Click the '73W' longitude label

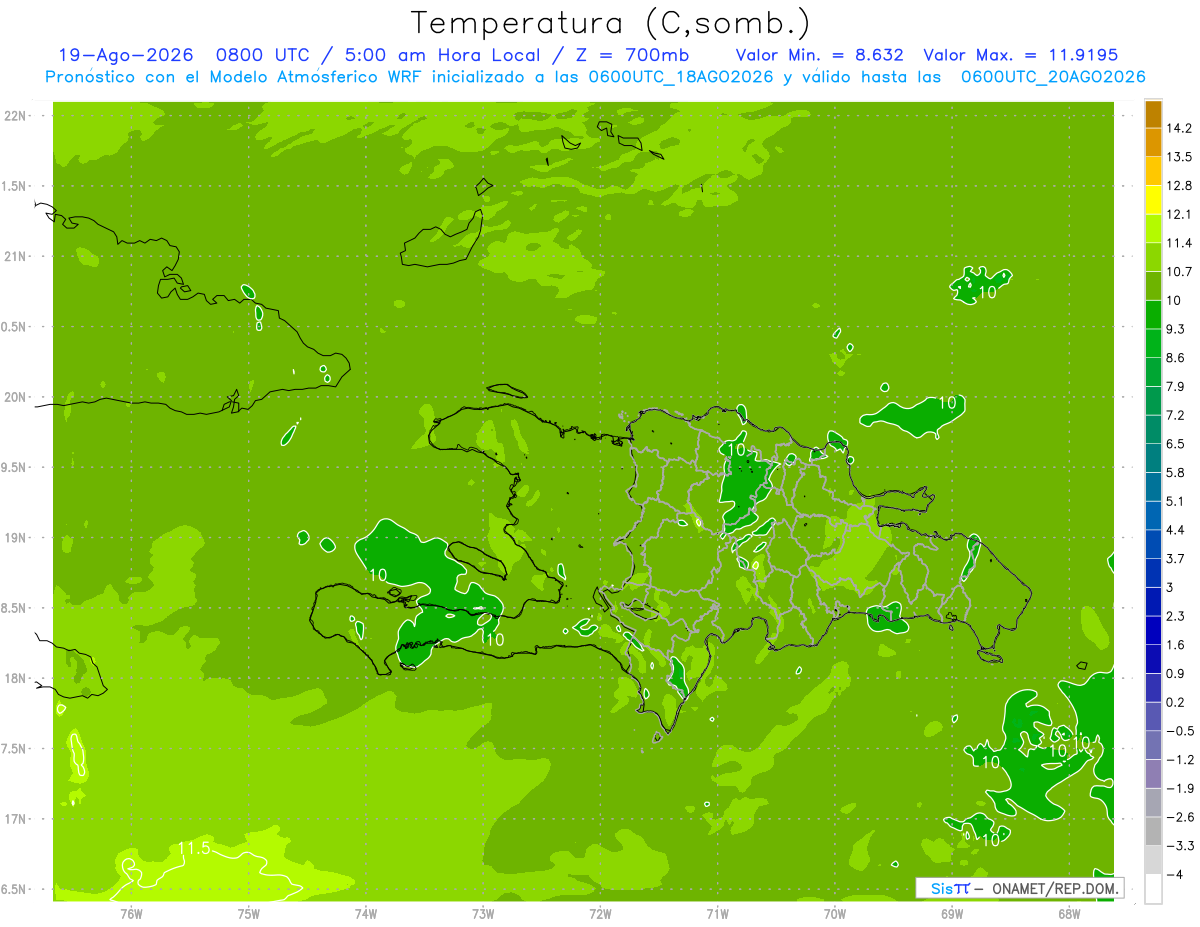[483, 913]
